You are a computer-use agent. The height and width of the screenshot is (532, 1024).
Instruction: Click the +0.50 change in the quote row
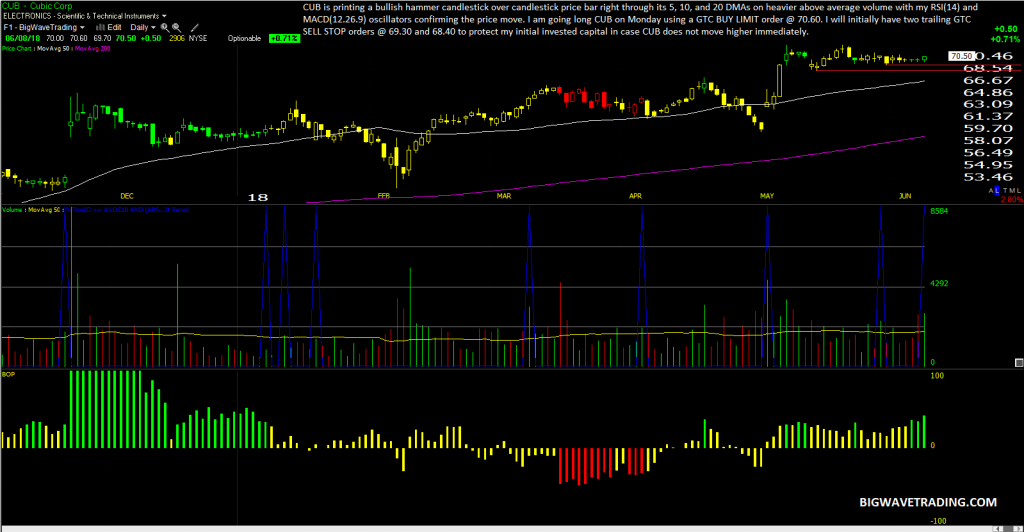pos(151,39)
